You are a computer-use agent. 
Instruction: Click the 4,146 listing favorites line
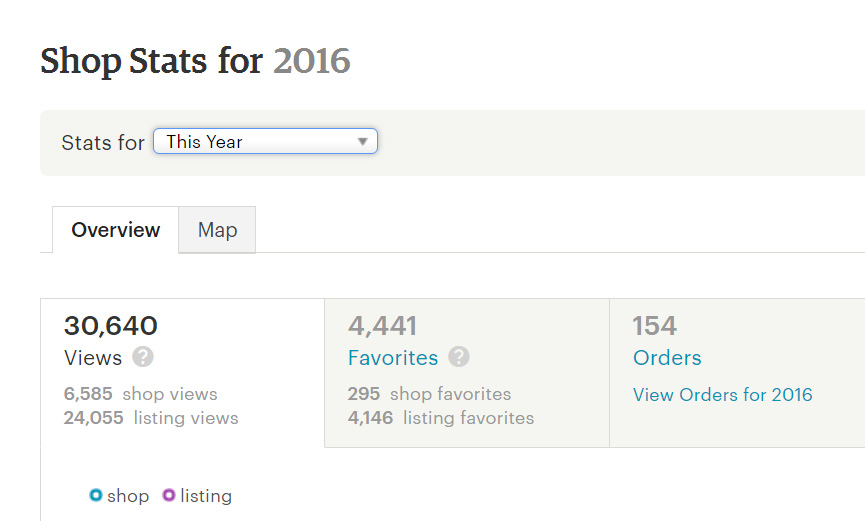[x=440, y=418]
